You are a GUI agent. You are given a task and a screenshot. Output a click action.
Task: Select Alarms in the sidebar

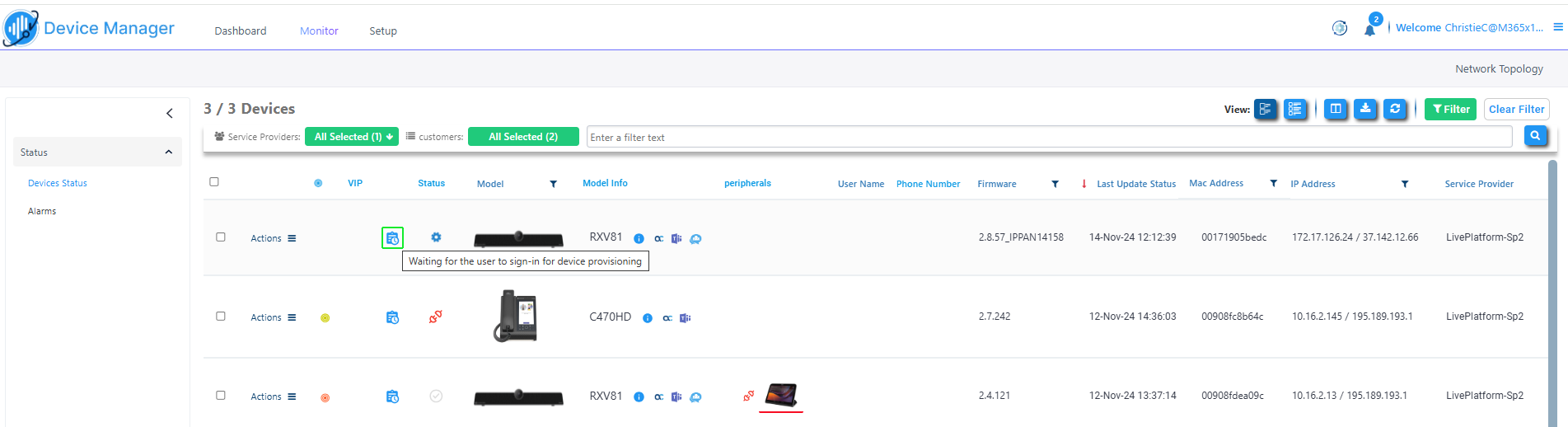42,211
